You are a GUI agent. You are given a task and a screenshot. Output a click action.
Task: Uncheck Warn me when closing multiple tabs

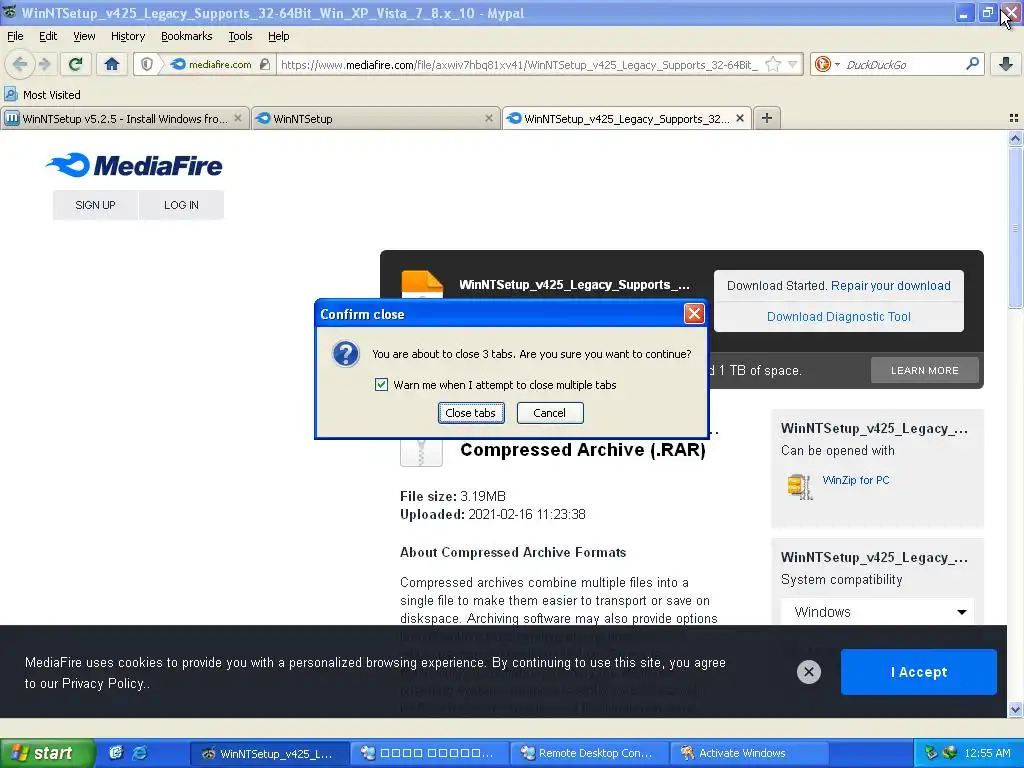pos(381,385)
